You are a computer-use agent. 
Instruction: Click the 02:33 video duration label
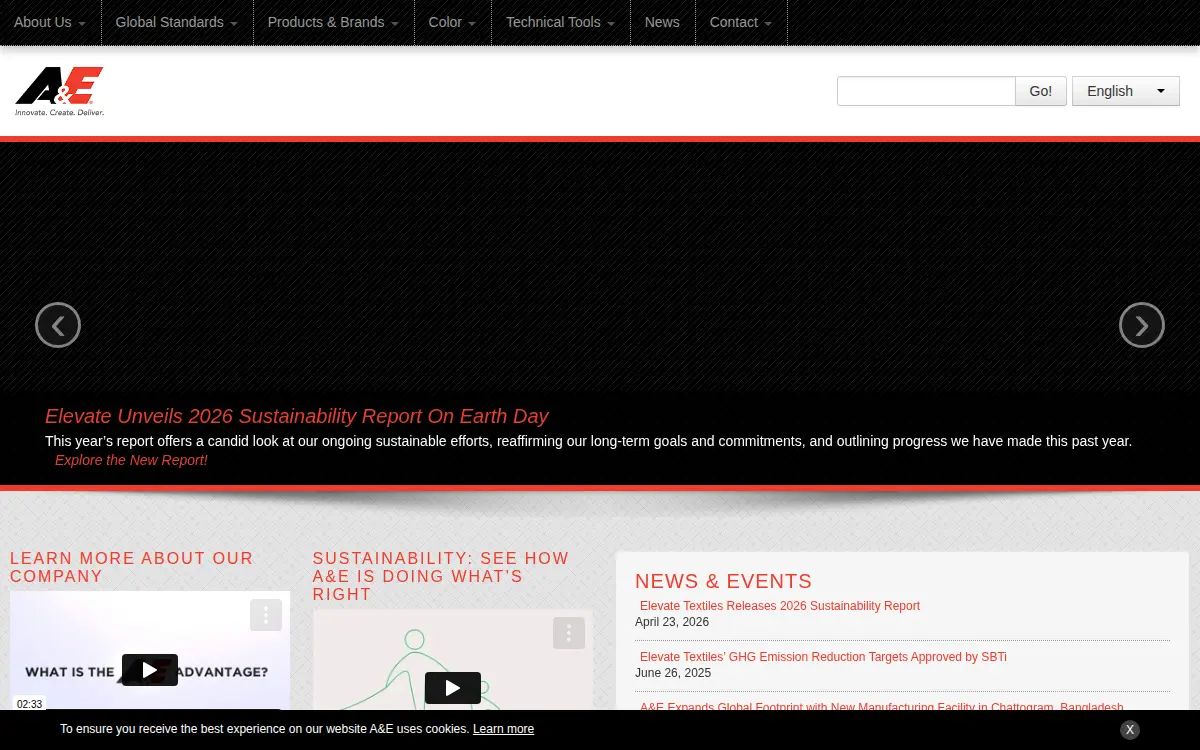(30, 704)
